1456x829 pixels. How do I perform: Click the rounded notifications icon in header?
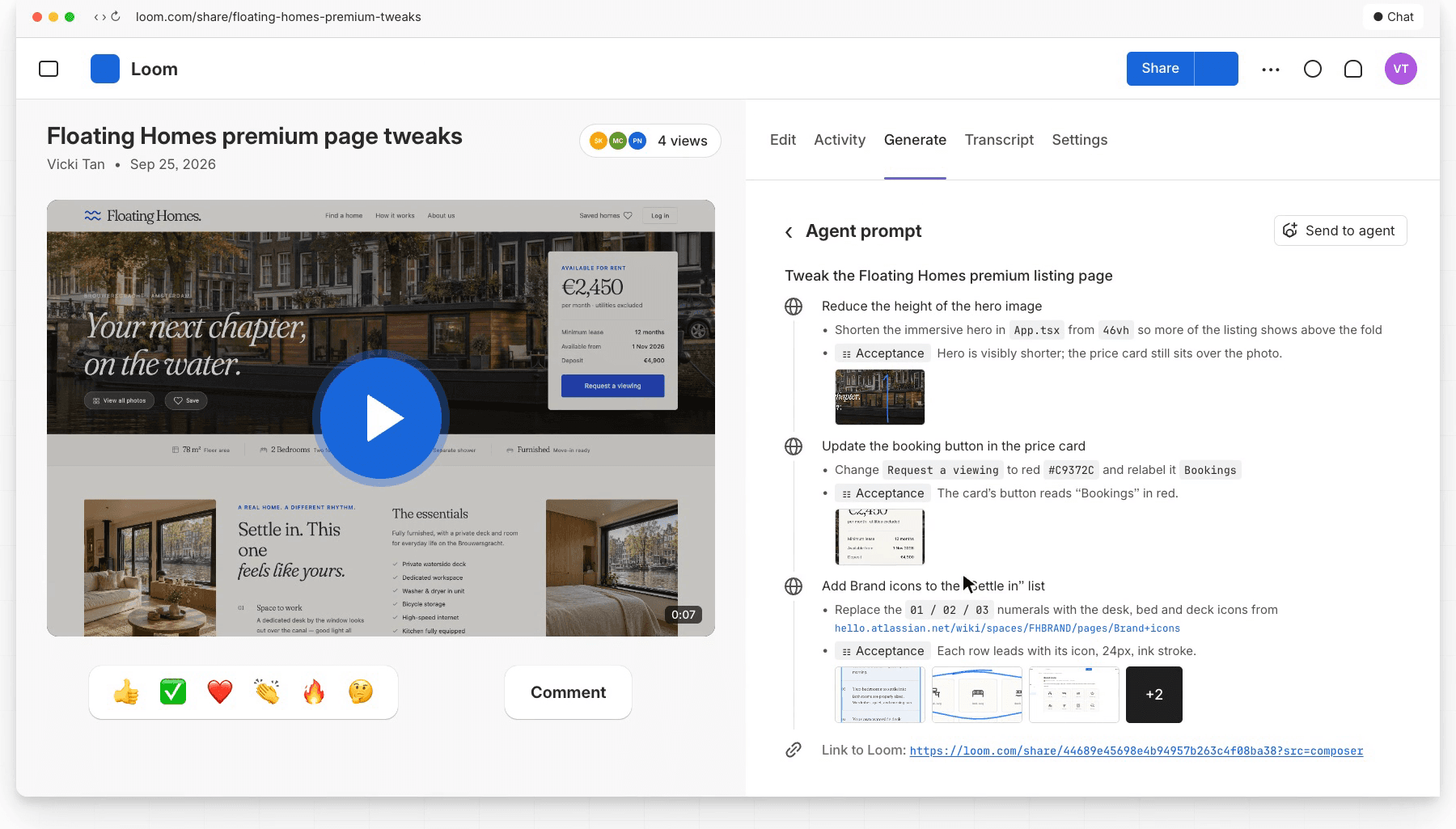pyautogui.click(x=1353, y=69)
